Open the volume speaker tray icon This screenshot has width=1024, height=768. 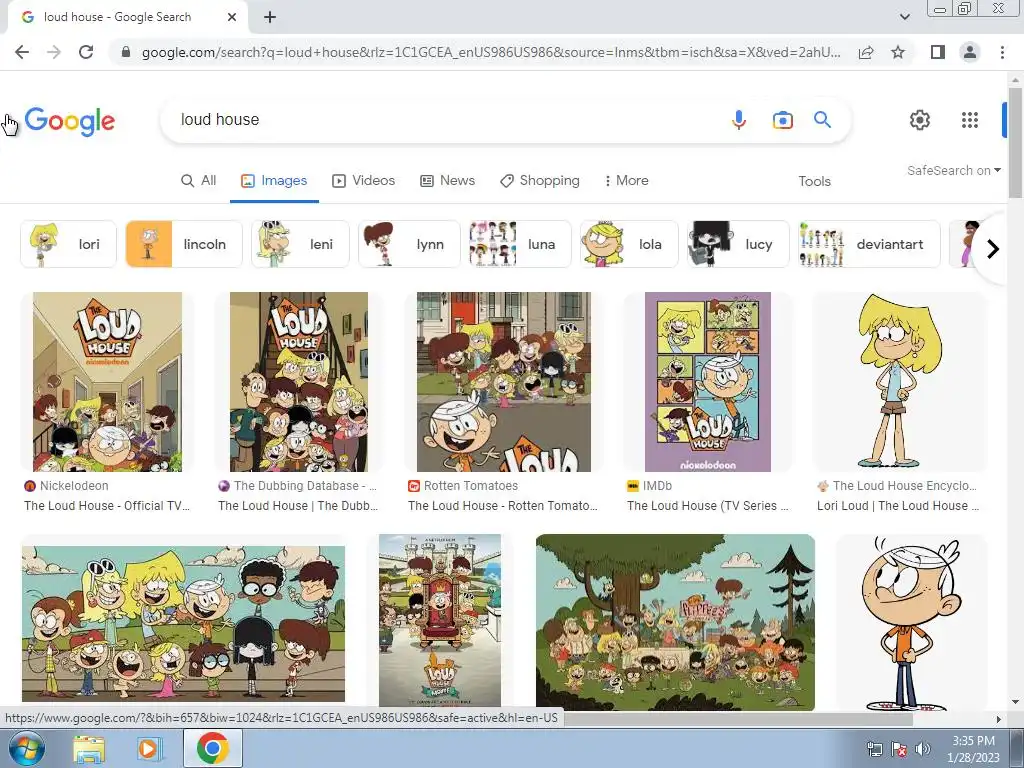(x=923, y=749)
